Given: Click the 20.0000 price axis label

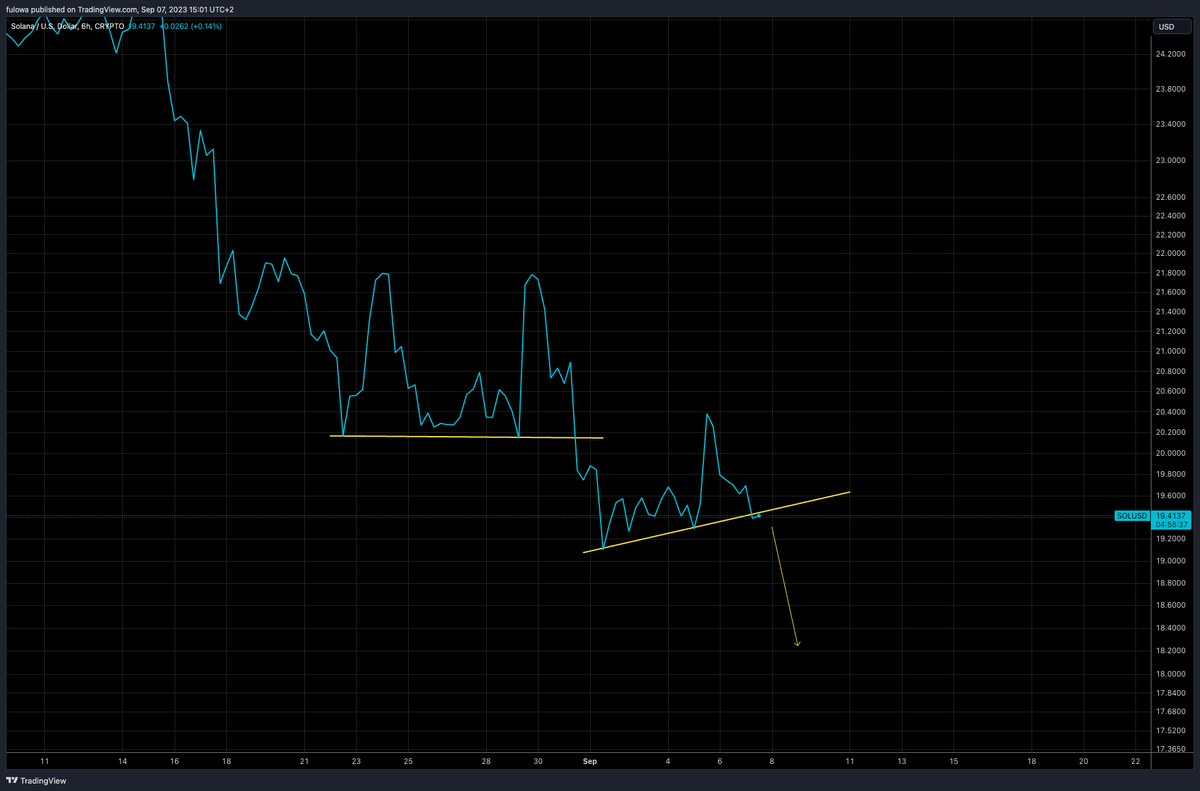Looking at the screenshot, I should click(1171, 454).
